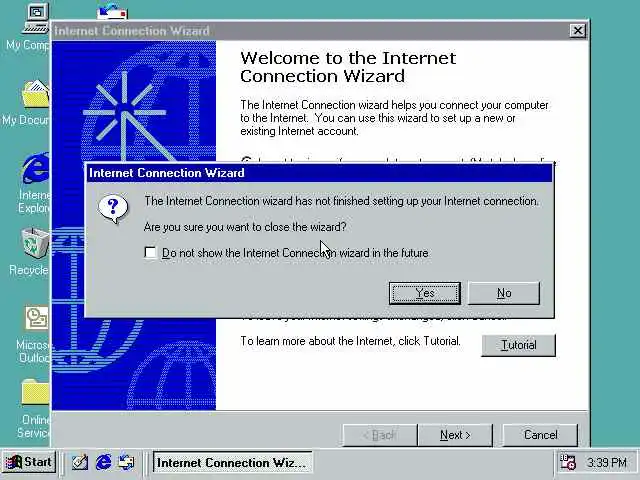This screenshot has height=480, width=640.
Task: Open the Start menu
Action: tap(29, 462)
